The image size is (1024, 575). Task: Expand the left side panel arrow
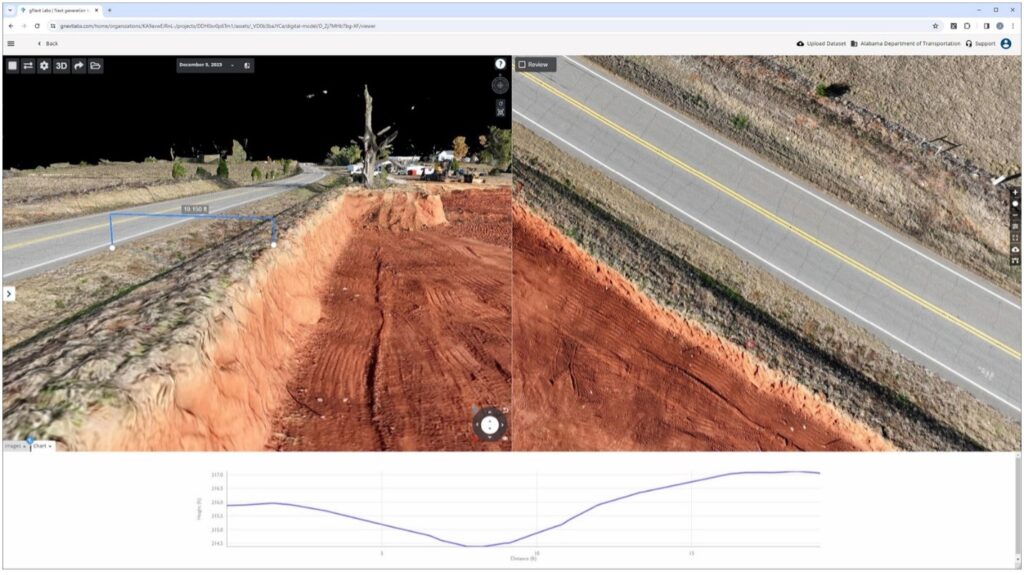click(x=8, y=294)
